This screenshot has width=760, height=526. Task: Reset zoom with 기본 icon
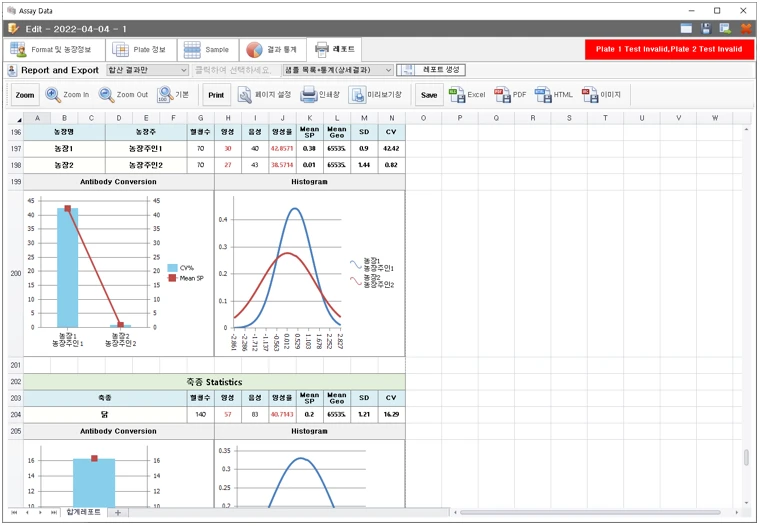tap(165, 95)
